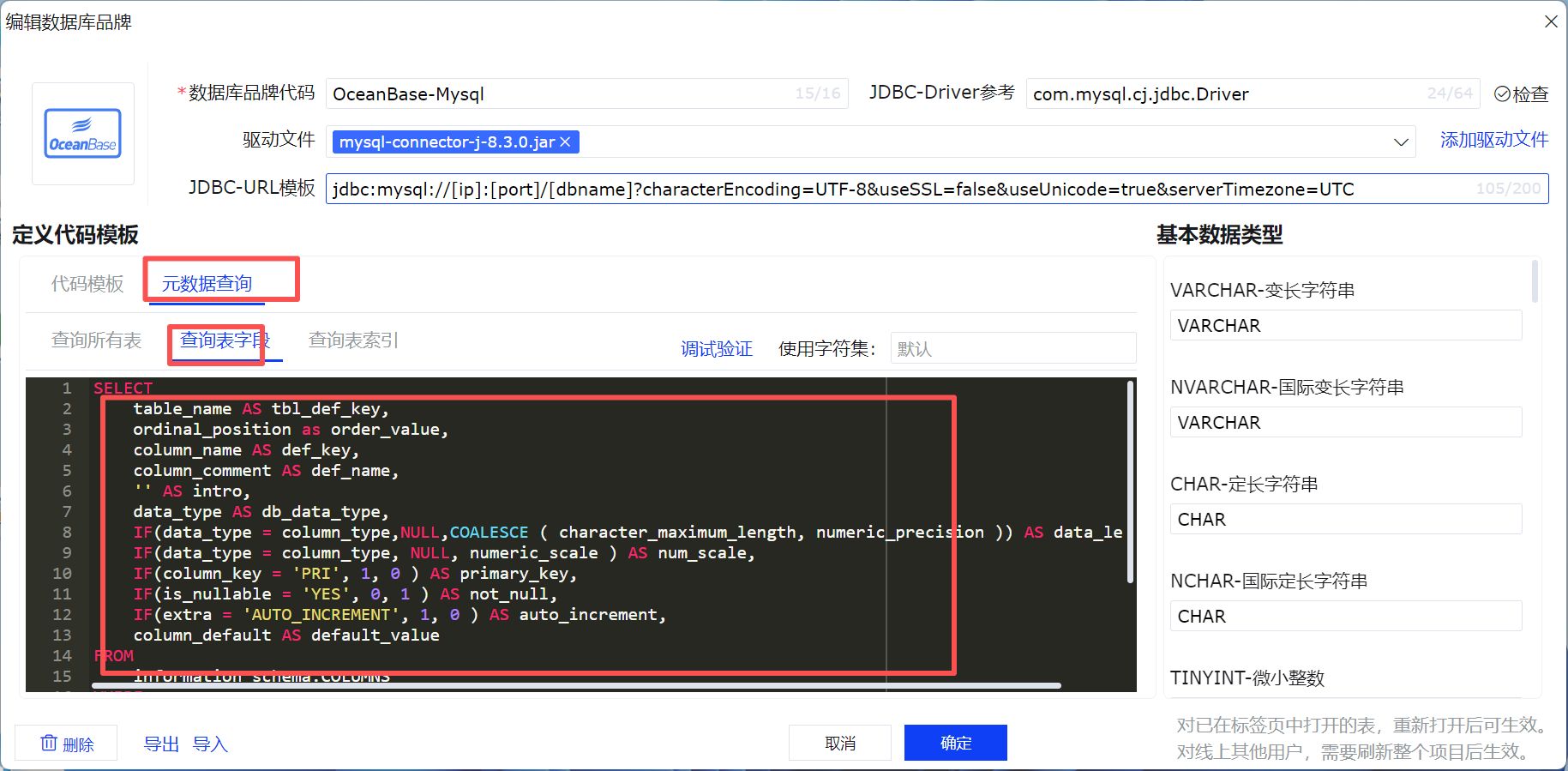Edit the VARCHAR-变长字符串 type field
This screenshot has width=1568, height=771.
1346,326
